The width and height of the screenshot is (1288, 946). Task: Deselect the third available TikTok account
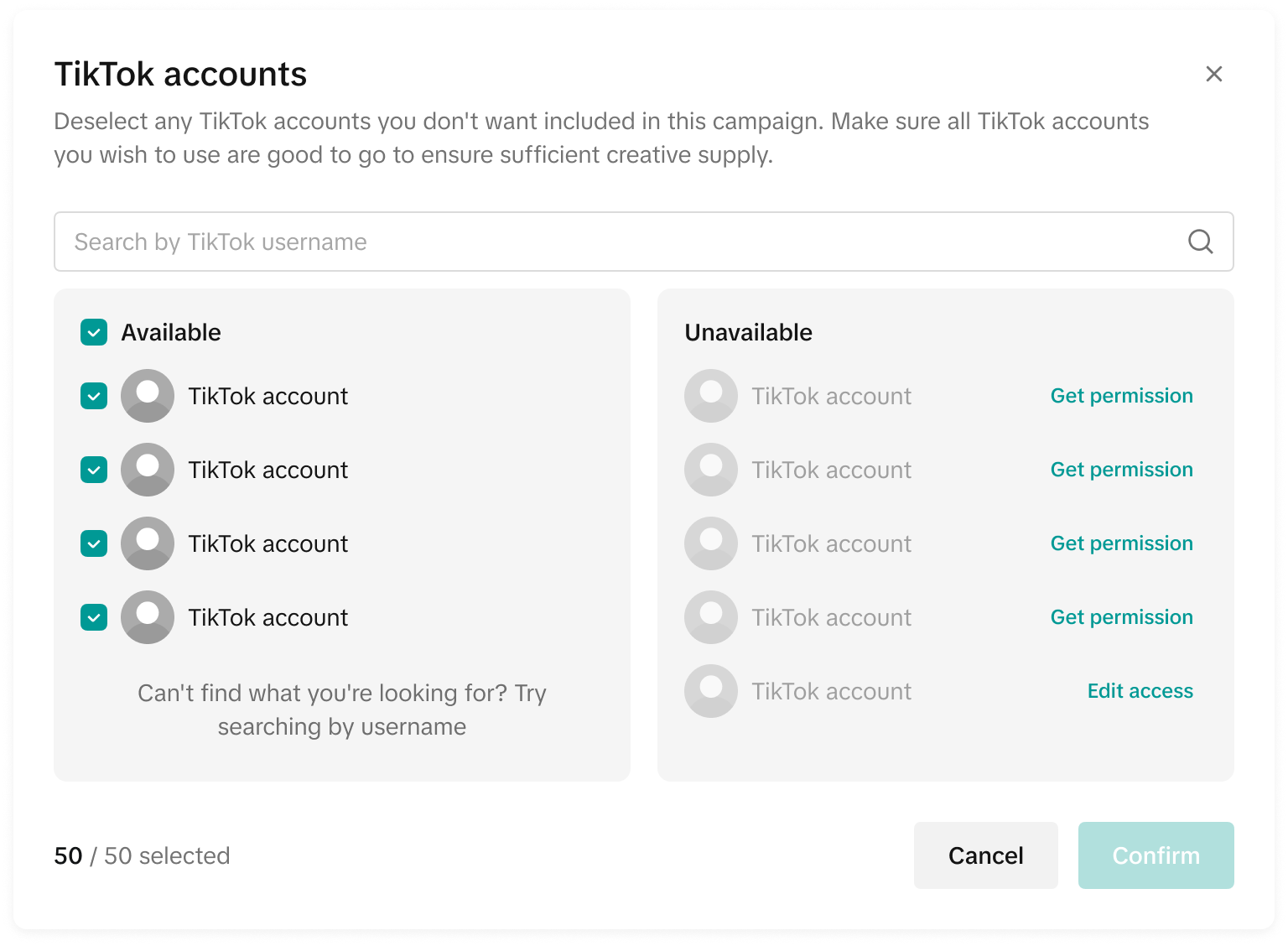[94, 543]
